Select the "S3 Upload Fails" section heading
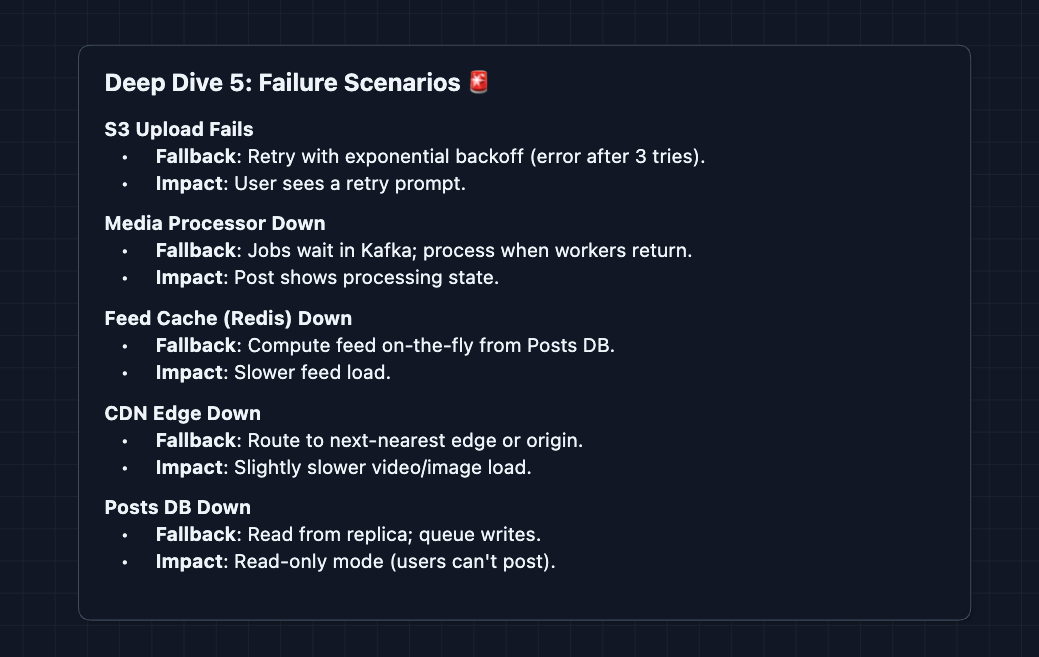 coord(179,129)
